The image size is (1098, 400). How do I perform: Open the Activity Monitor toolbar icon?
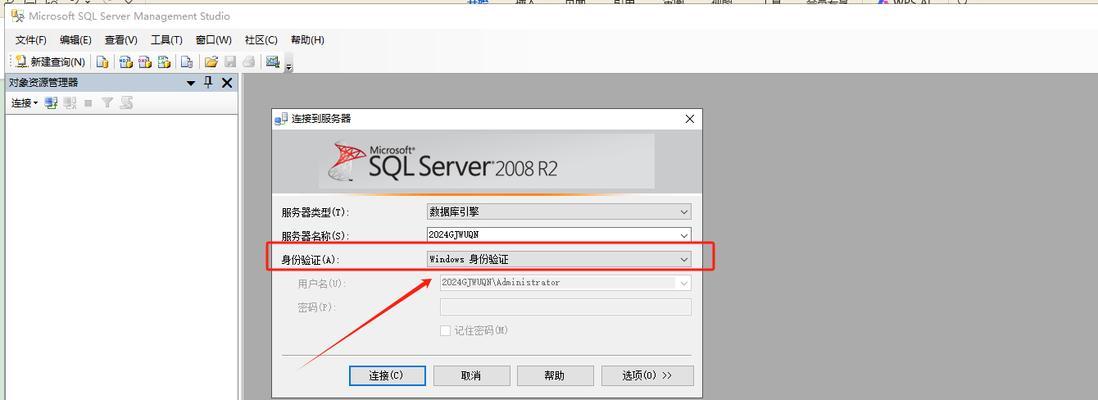click(x=272, y=62)
